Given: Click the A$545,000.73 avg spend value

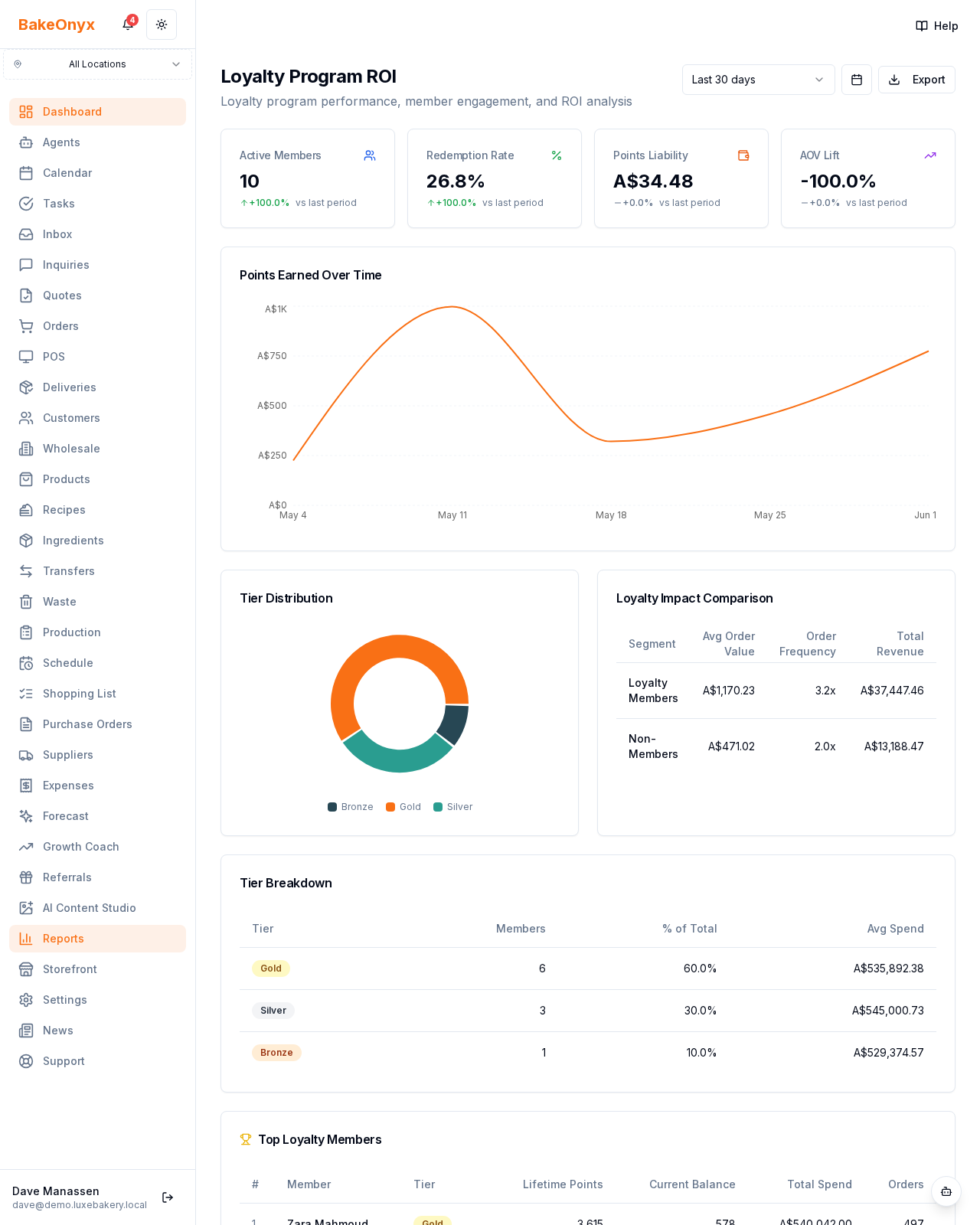Looking at the screenshot, I should coord(888,1011).
